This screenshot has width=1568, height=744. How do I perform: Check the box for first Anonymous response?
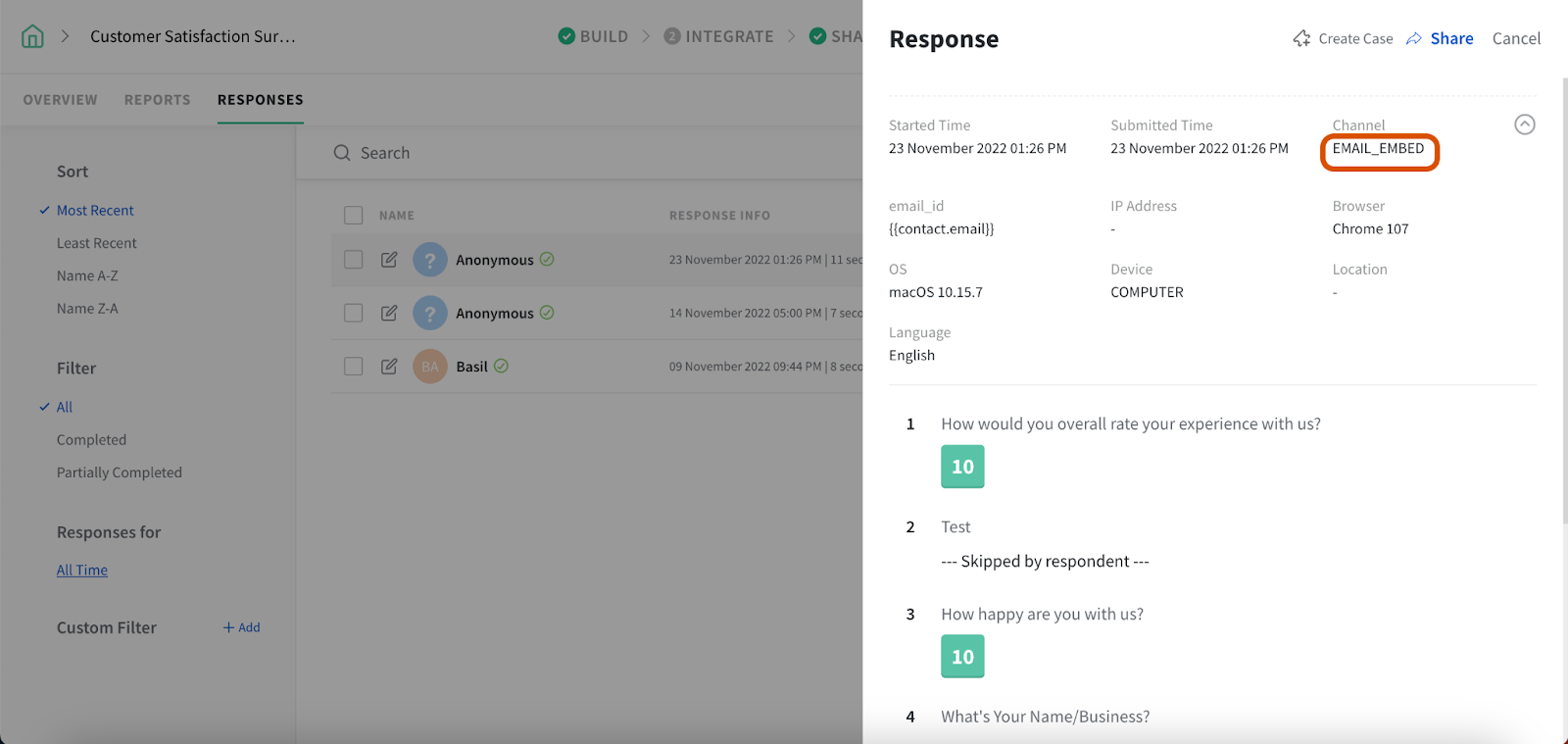[x=354, y=260]
